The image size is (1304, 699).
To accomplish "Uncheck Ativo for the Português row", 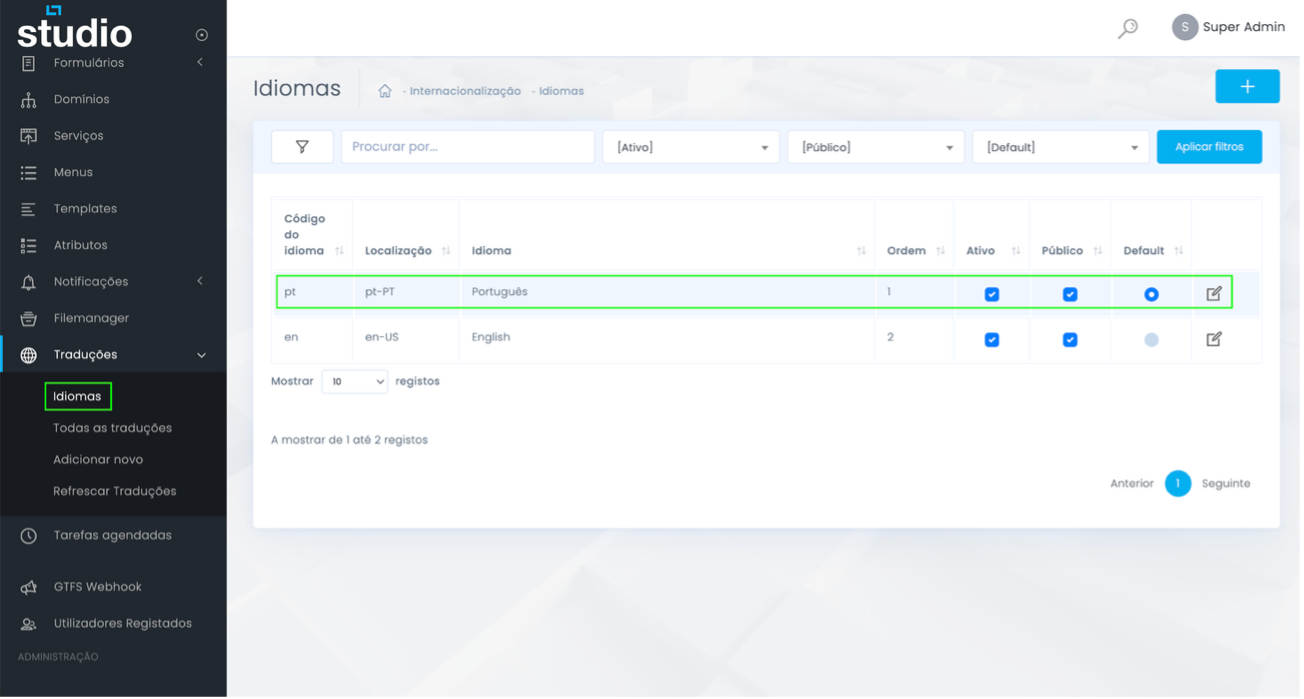I will pos(991,293).
